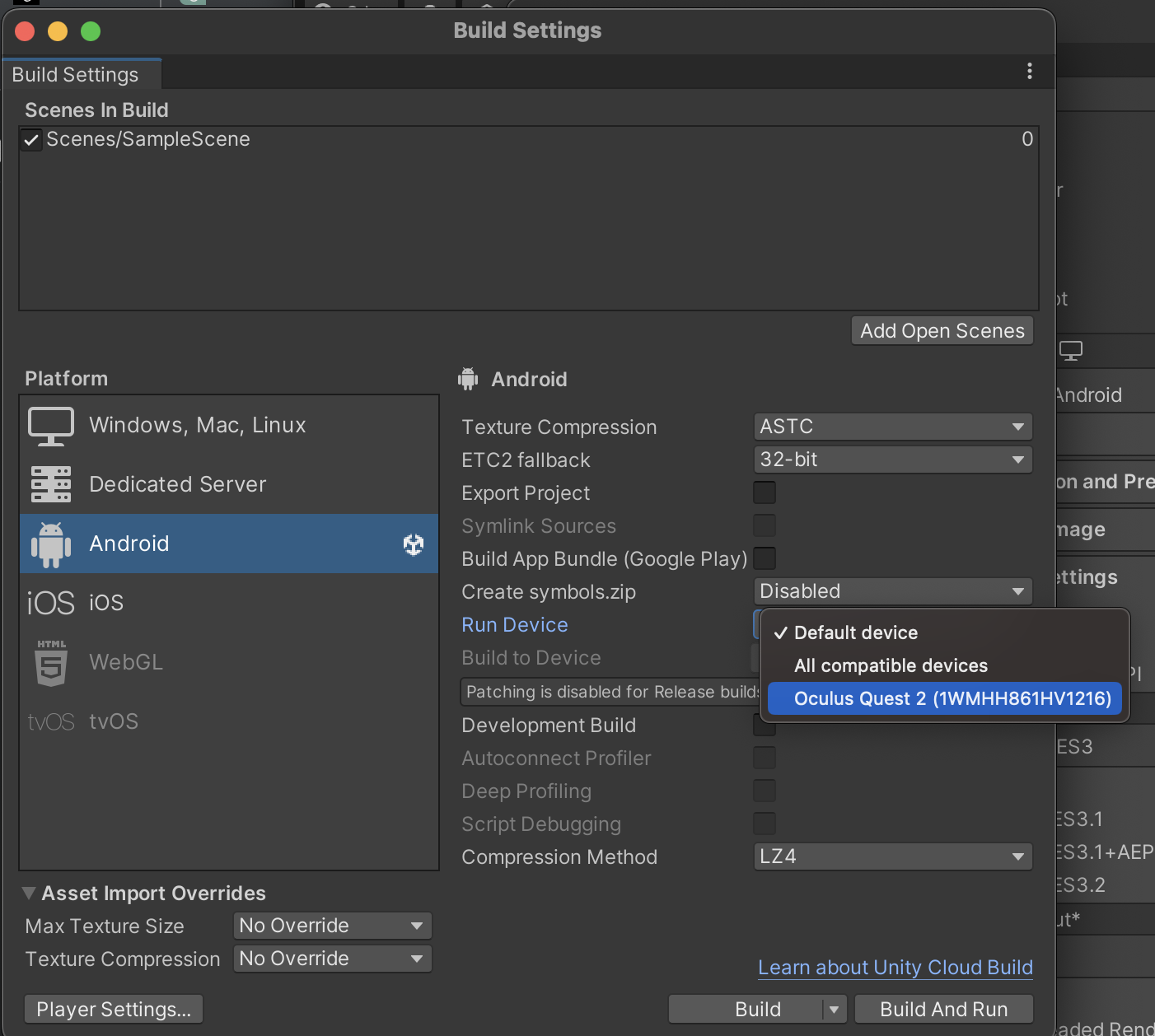Click the Patching is disabled for Release builds message
The height and width of the screenshot is (1036, 1155).
[611, 692]
